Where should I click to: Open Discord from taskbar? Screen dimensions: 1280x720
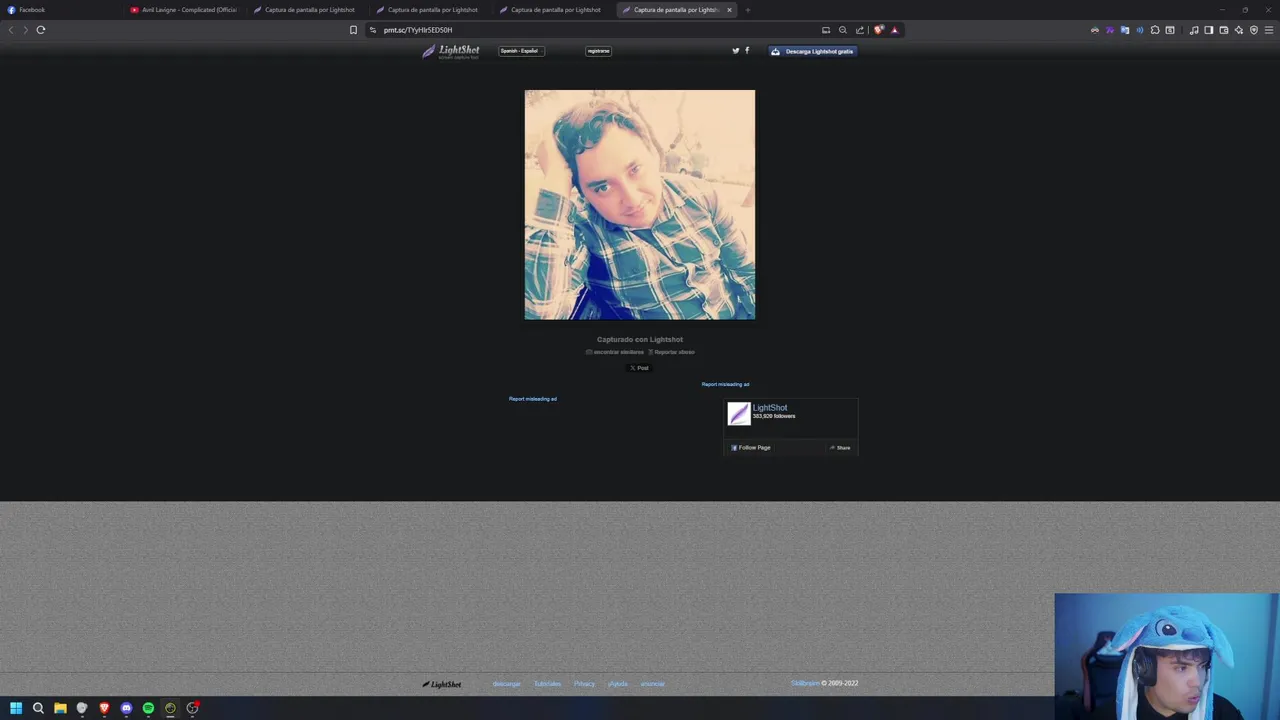click(x=126, y=708)
